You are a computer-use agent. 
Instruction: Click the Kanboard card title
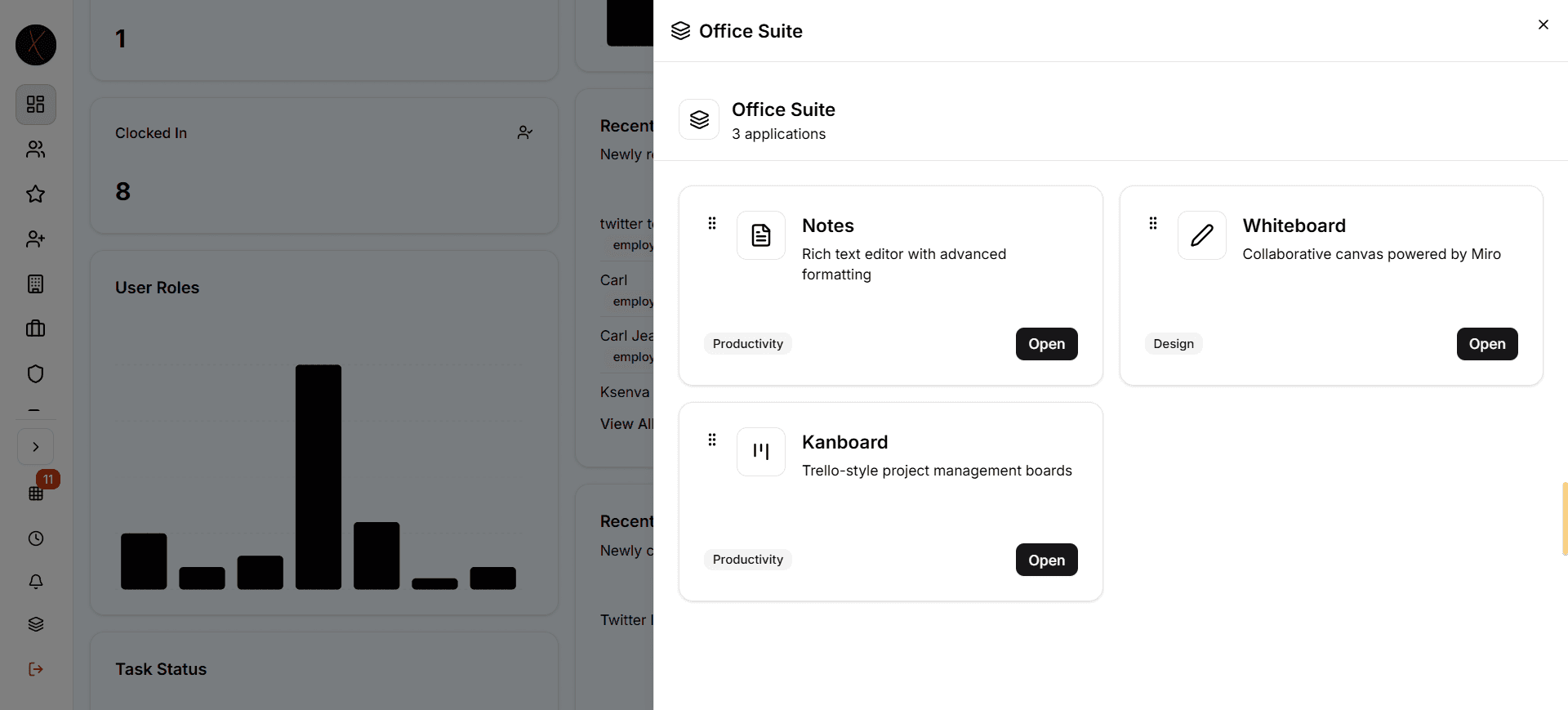(x=844, y=442)
